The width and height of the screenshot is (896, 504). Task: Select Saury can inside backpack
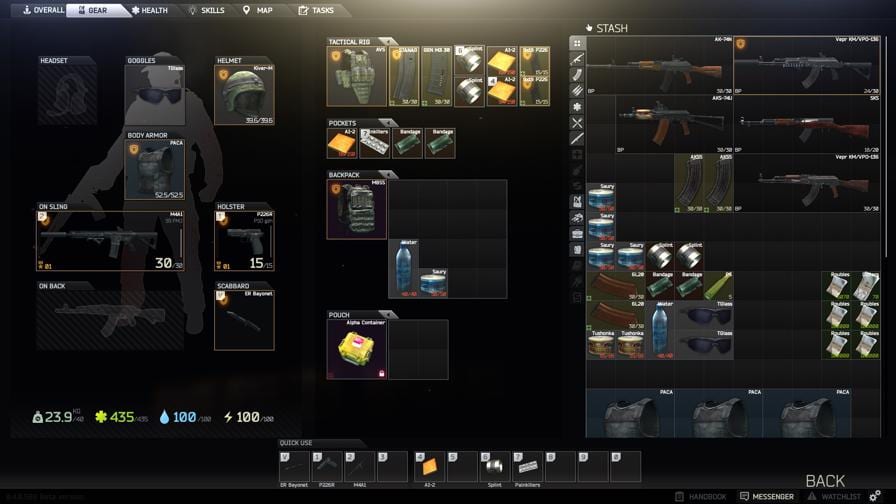(433, 283)
